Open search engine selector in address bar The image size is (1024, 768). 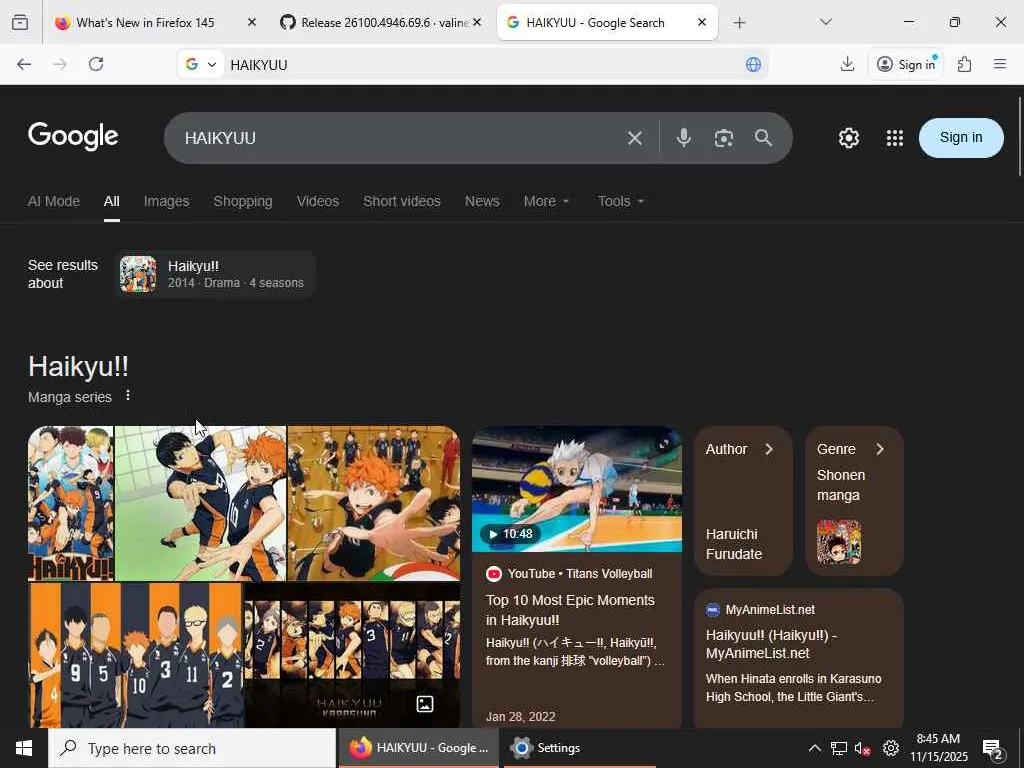pos(201,64)
